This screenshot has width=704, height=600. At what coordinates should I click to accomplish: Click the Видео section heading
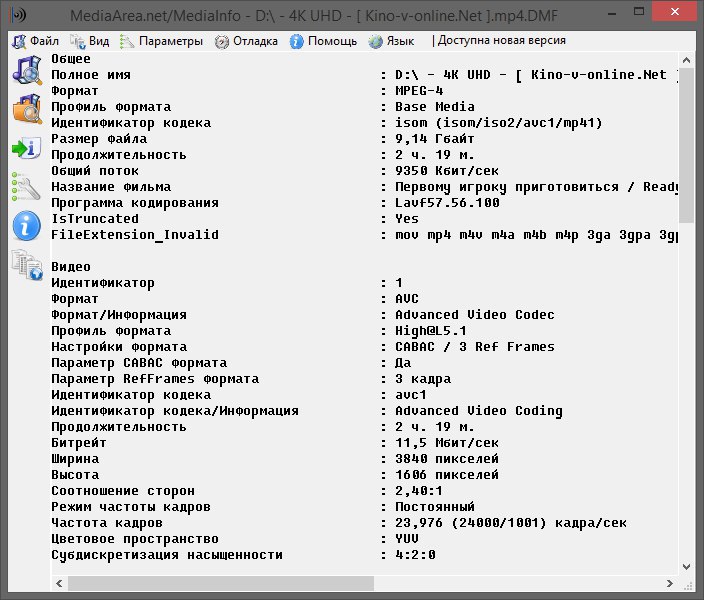click(71, 267)
